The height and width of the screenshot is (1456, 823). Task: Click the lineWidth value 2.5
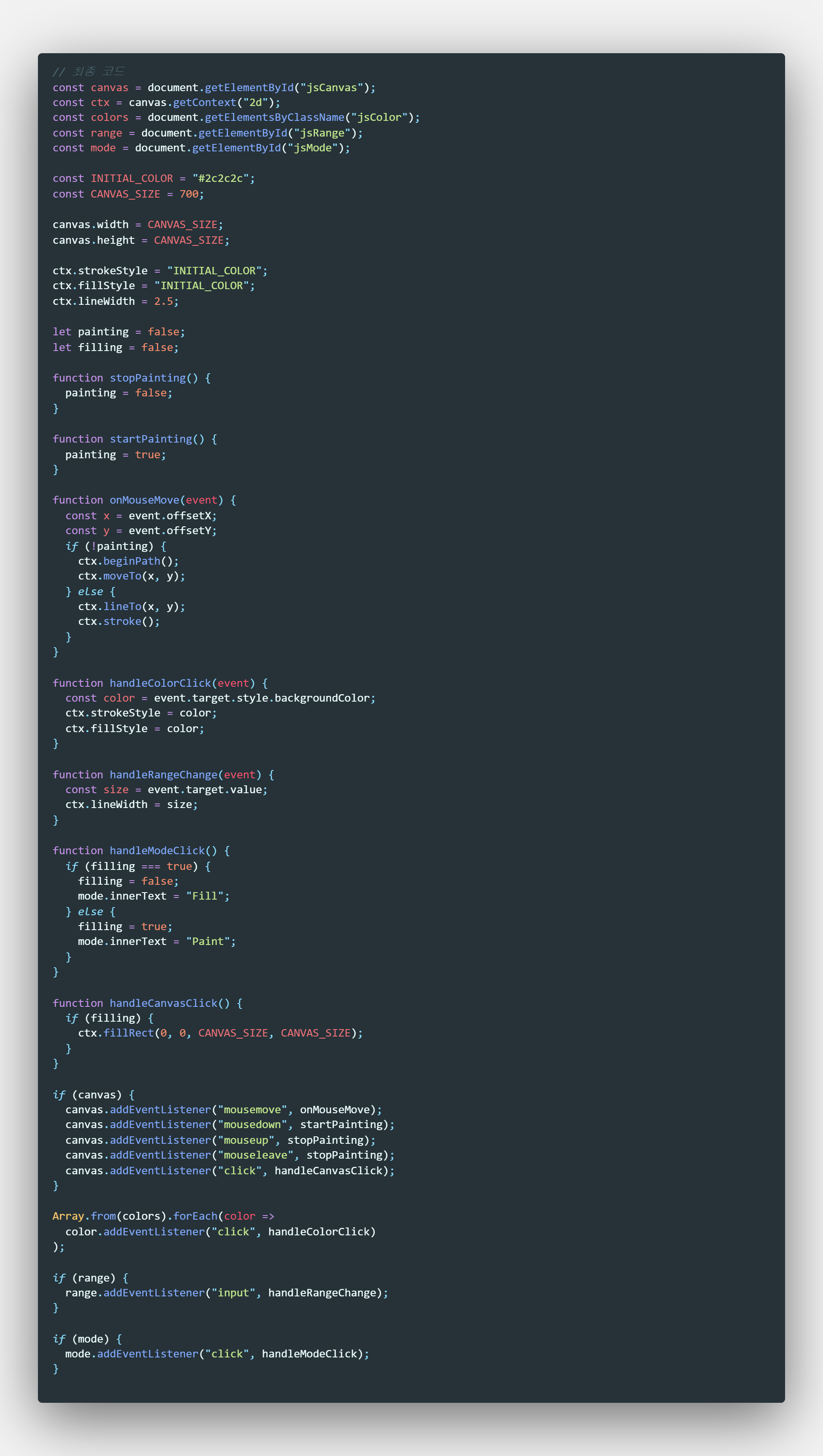[163, 302]
